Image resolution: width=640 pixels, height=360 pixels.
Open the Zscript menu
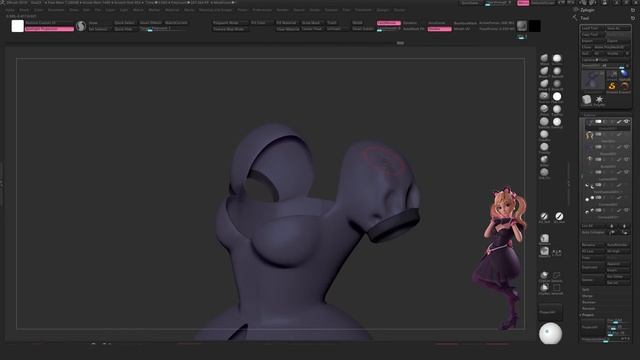[x=399, y=10]
